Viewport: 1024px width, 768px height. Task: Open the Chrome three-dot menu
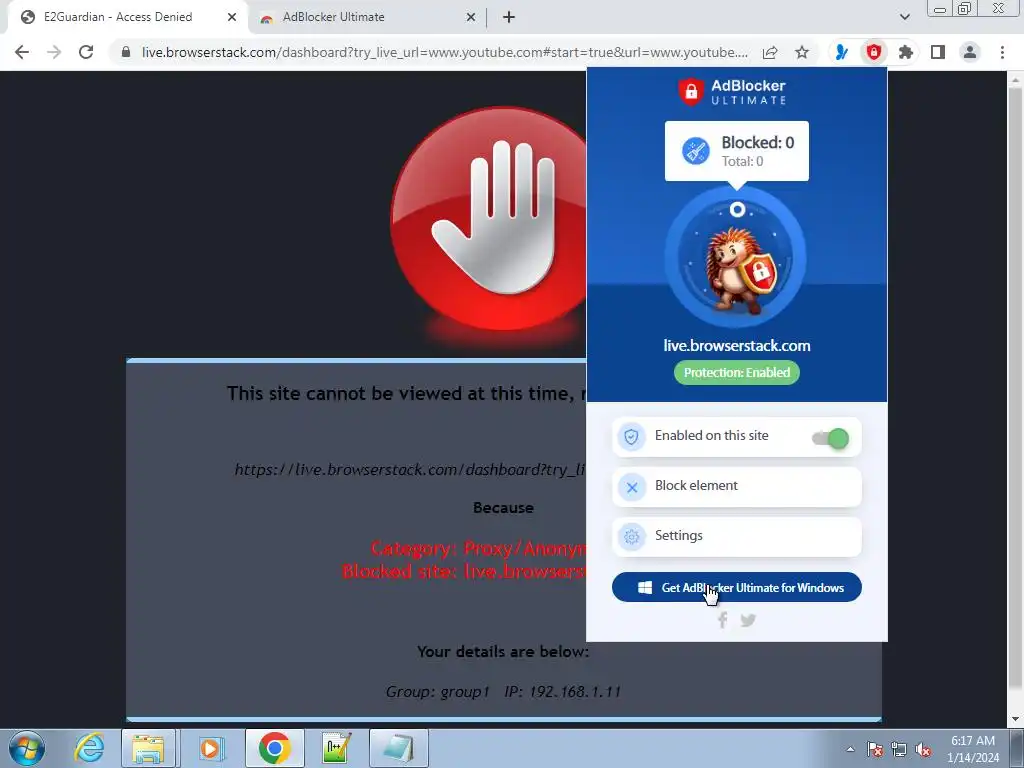(x=1002, y=52)
